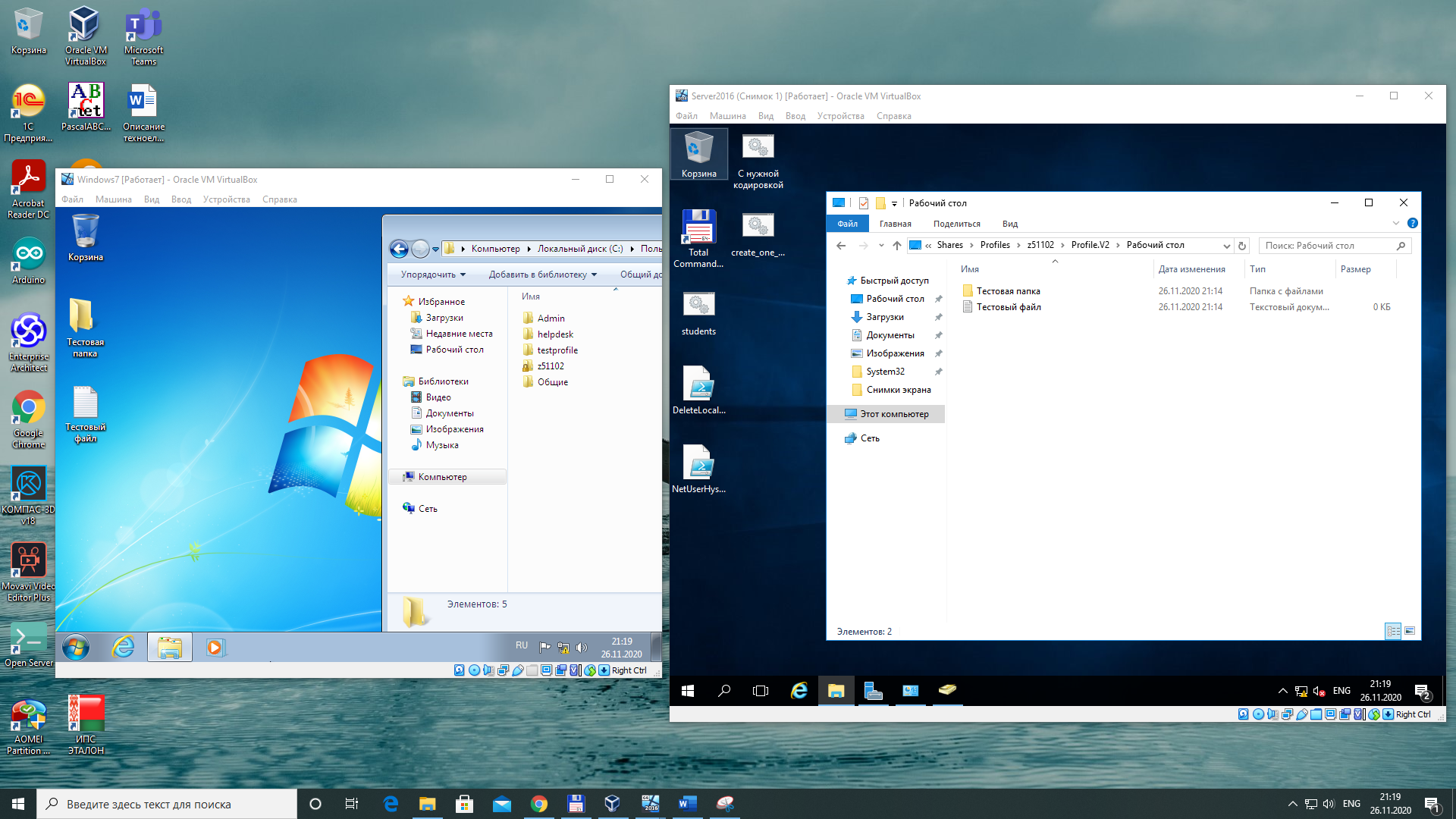Click the Поиск: Рабочий стол search field

coord(1327,246)
